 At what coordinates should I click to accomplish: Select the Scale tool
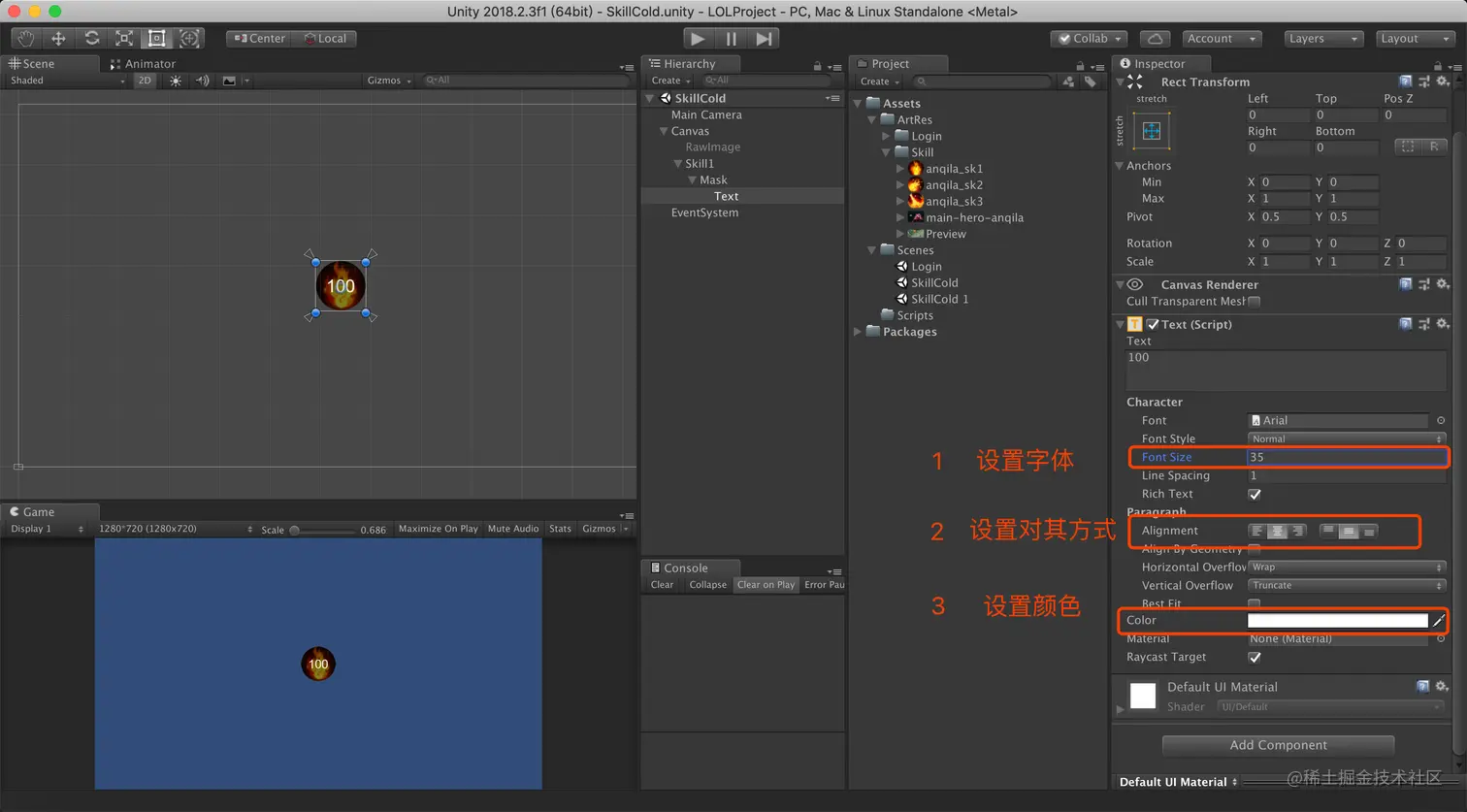click(x=124, y=39)
